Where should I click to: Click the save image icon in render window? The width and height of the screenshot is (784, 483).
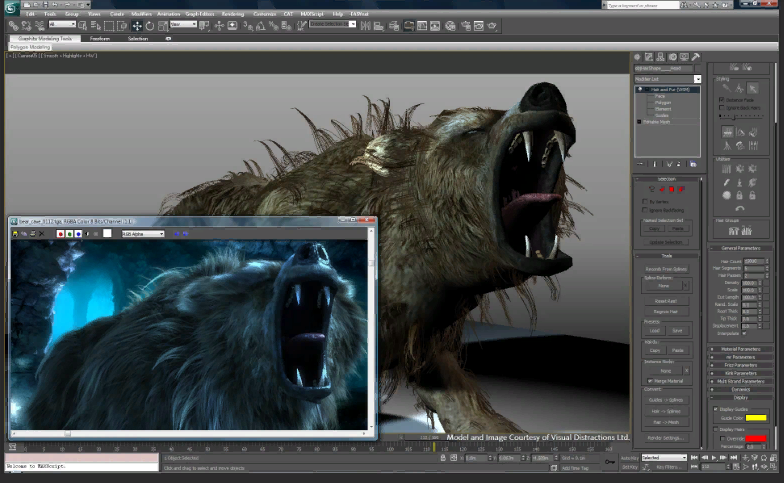15,234
